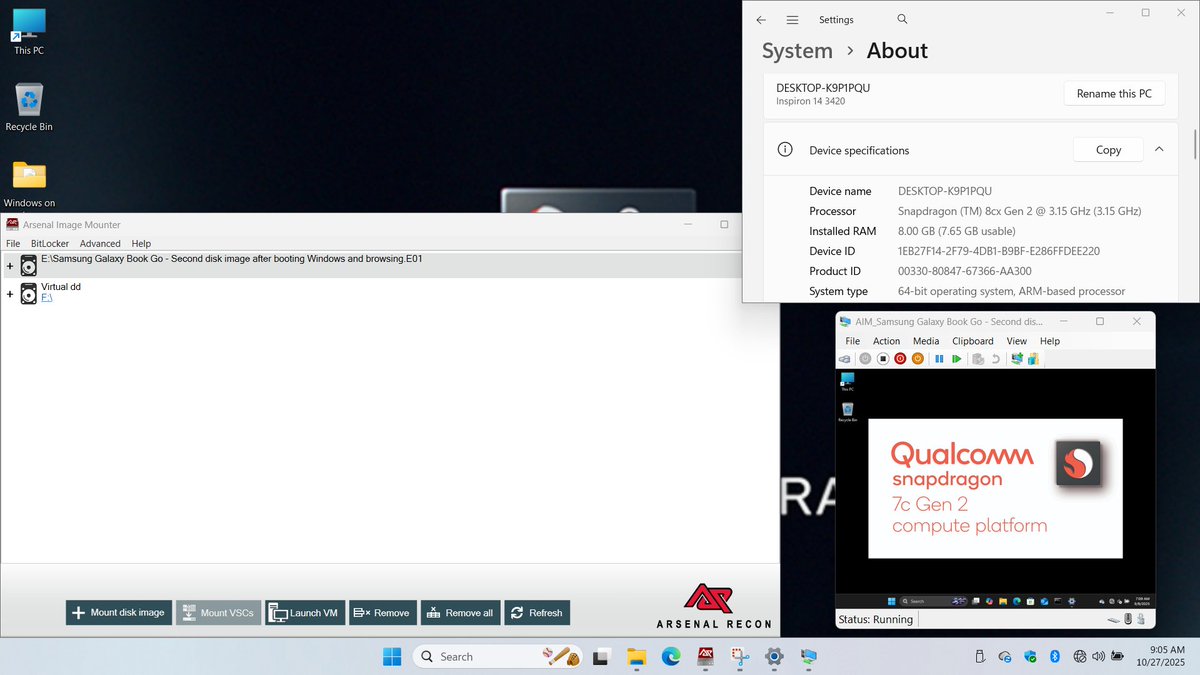
Task: Pause the virtual machine
Action: 939,358
